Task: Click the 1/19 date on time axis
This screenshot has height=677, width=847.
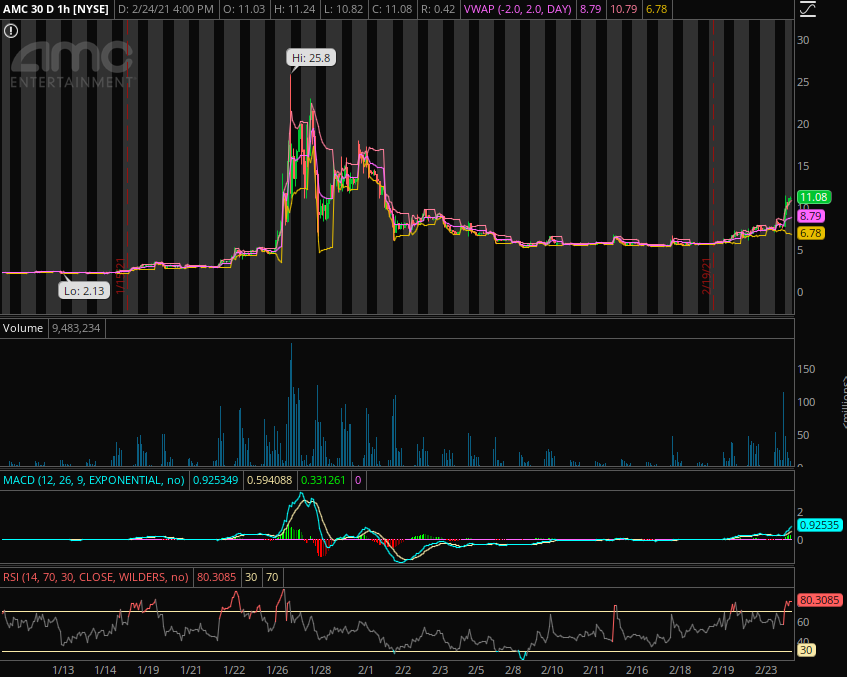Action: (148, 670)
